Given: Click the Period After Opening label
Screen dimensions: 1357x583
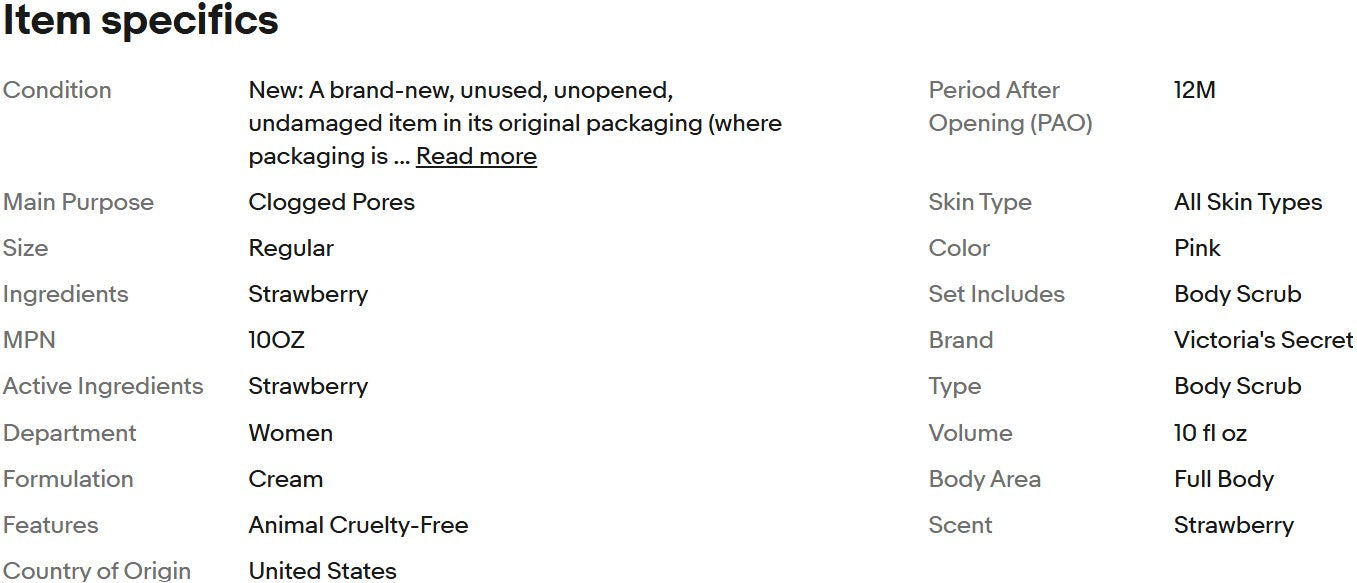Looking at the screenshot, I should 1009,106.
